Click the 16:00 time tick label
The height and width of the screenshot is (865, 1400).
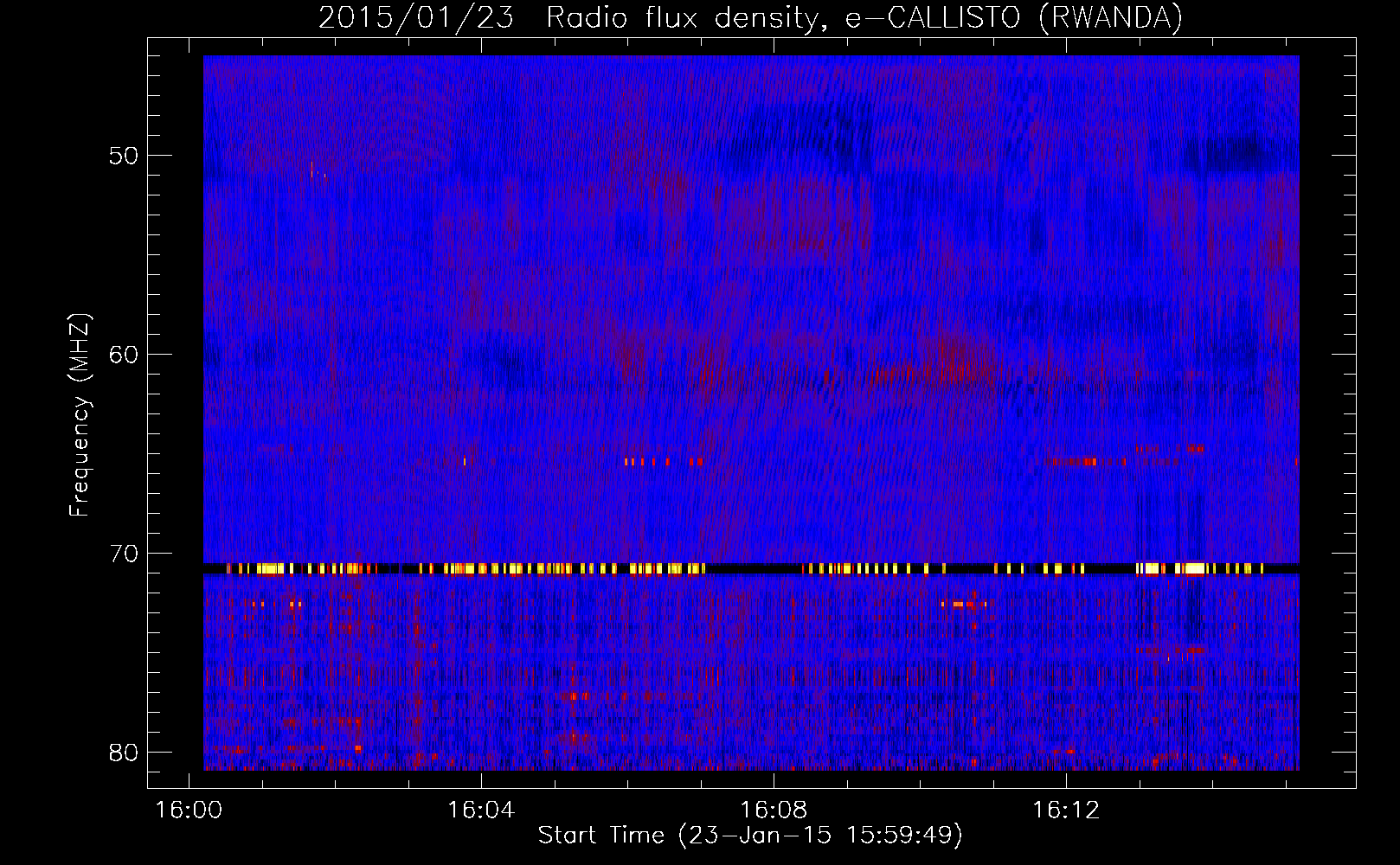[x=189, y=810]
